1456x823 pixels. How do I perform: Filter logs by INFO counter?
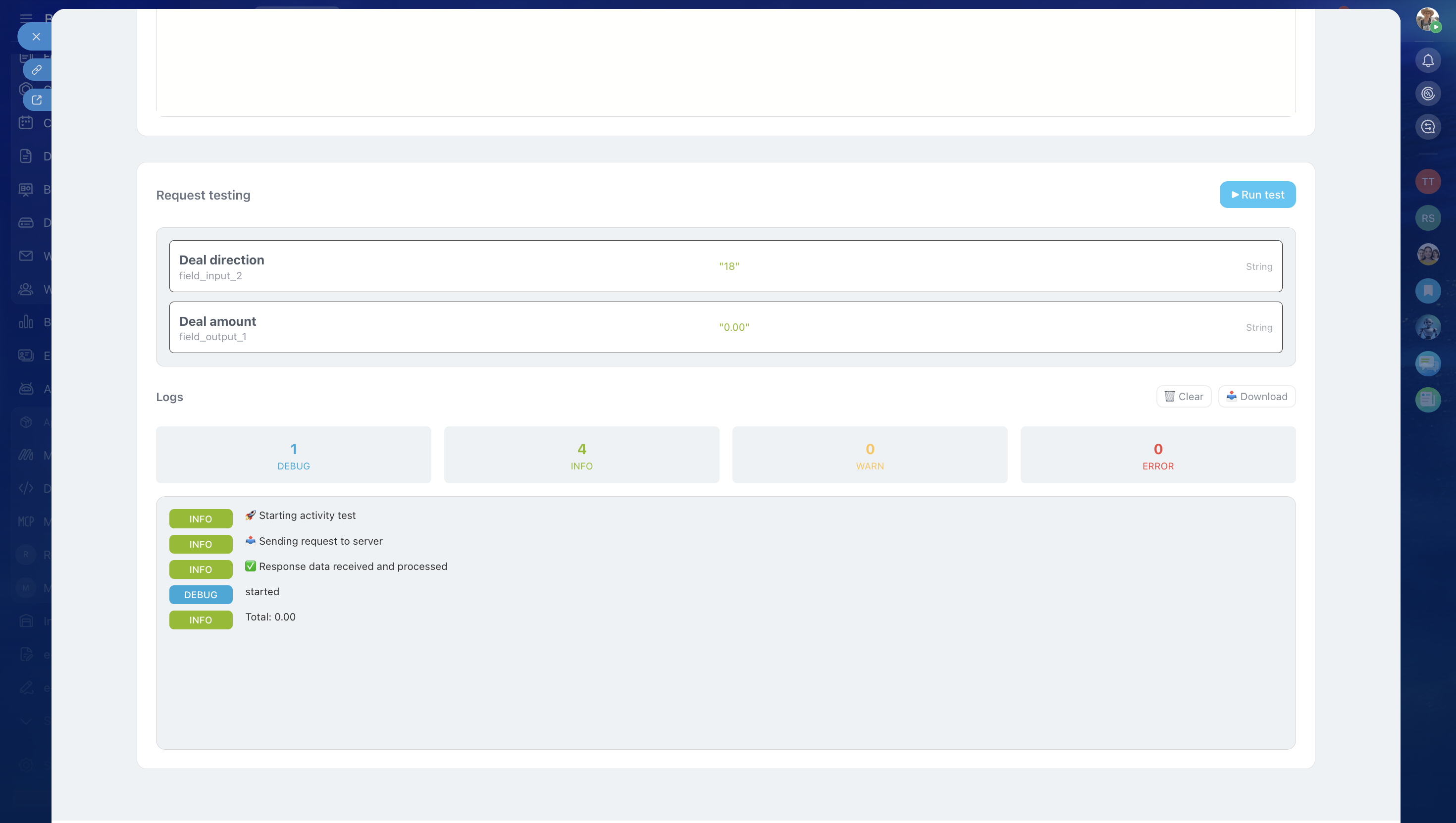[581, 456]
